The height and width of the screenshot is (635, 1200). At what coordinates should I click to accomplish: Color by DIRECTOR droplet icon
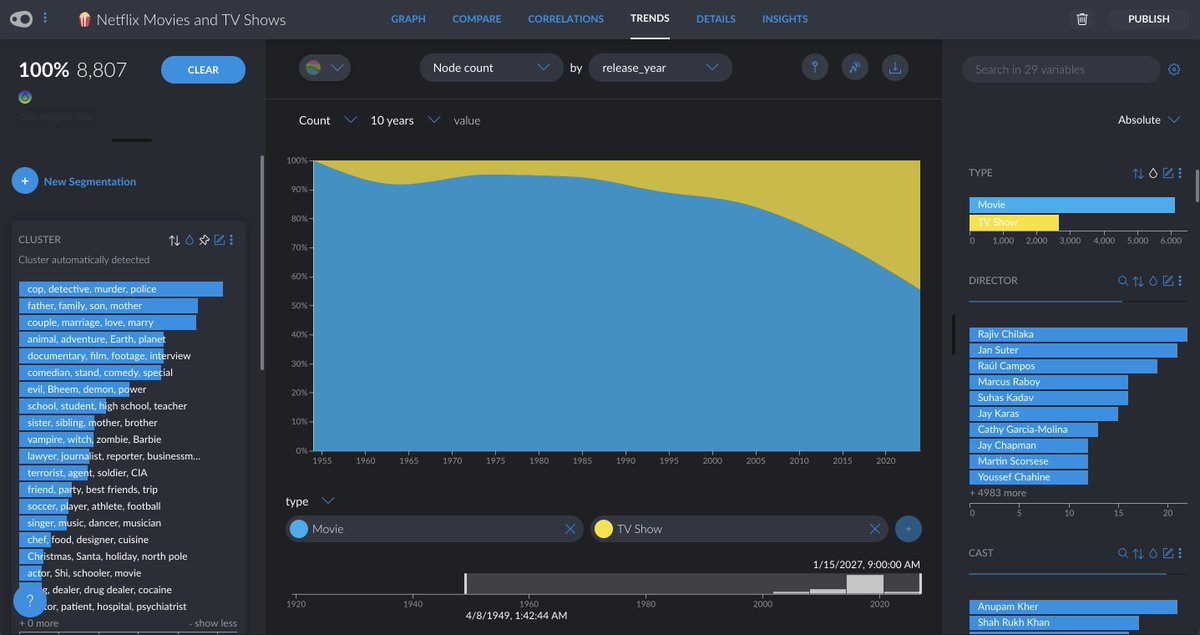[1153, 281]
